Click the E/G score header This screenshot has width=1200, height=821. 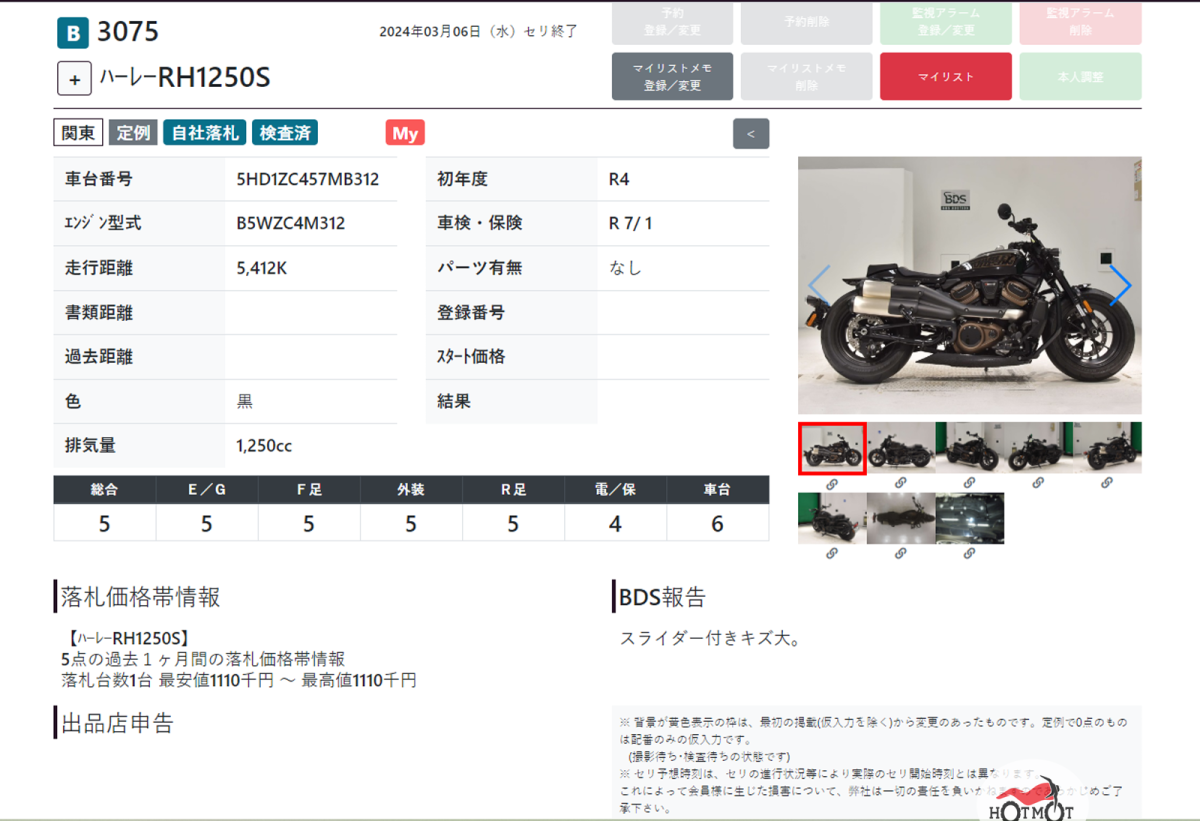[206, 490]
